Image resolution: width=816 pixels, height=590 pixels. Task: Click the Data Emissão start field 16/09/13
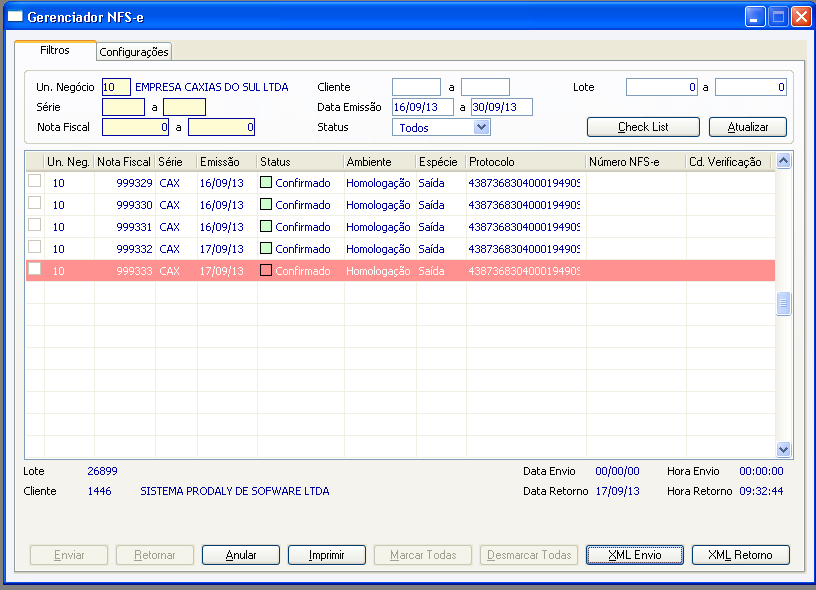click(423, 107)
